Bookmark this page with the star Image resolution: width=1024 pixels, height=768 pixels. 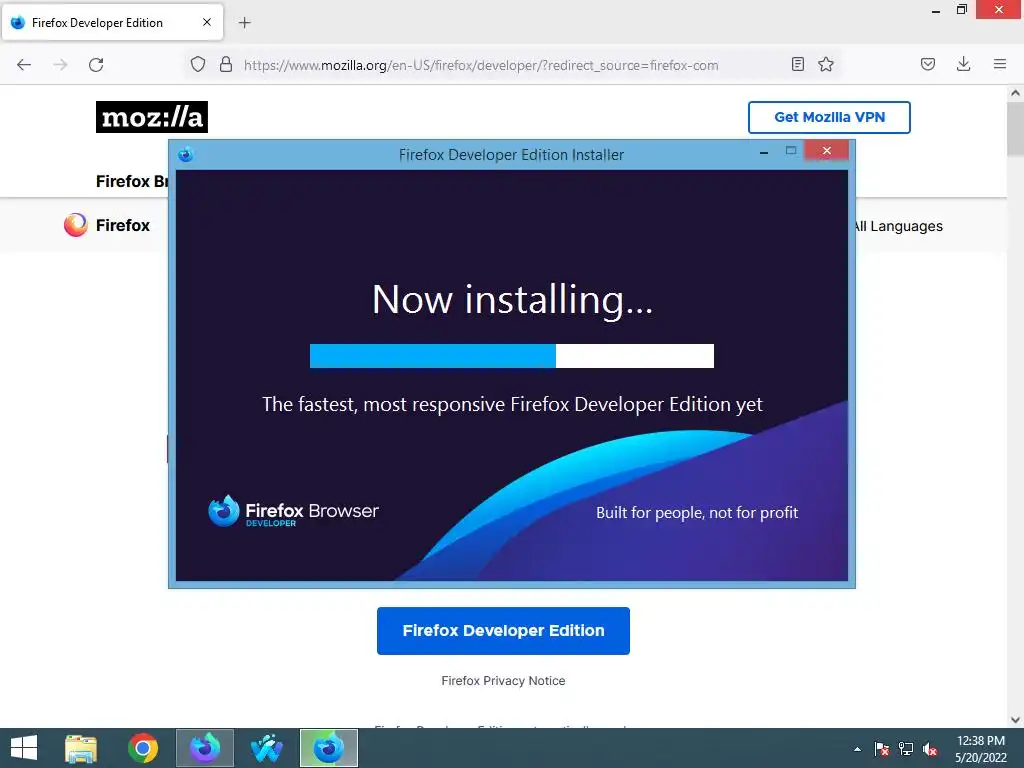click(826, 64)
